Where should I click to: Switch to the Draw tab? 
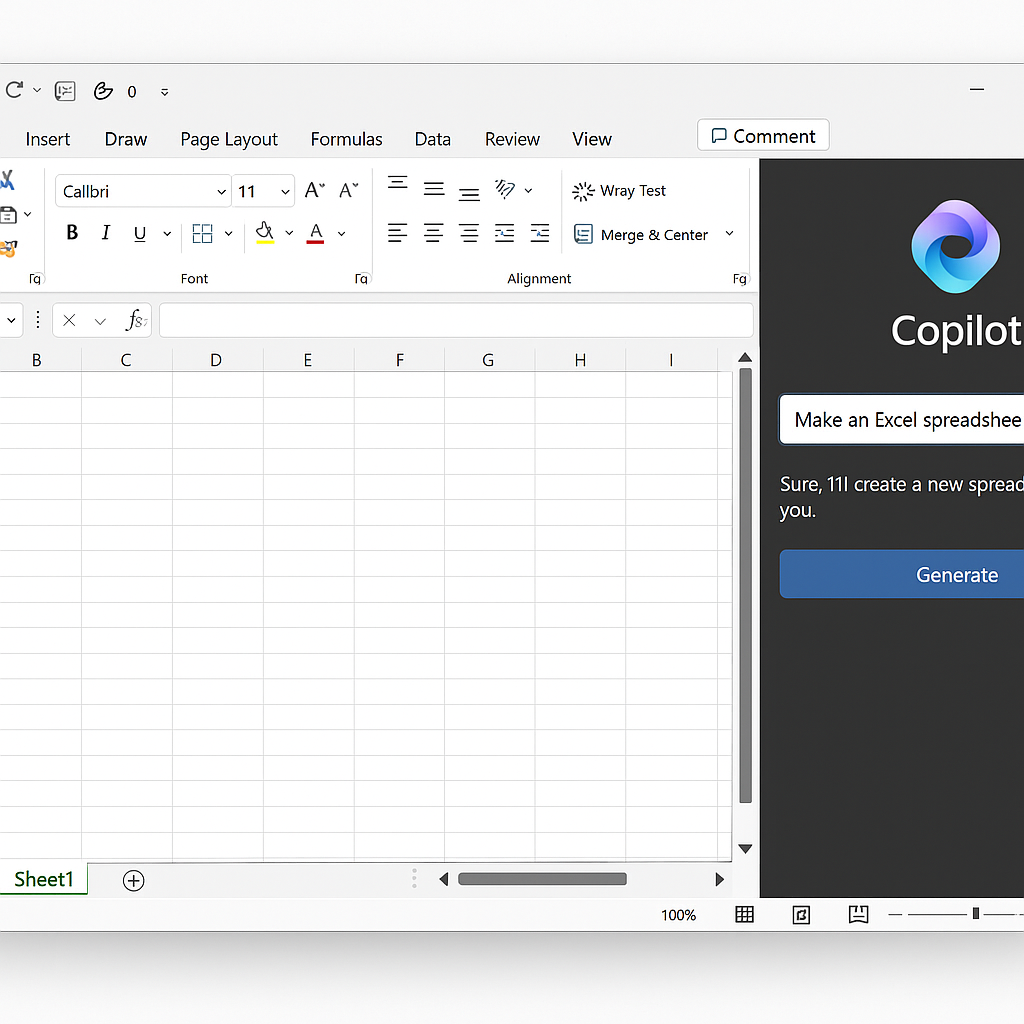[126, 139]
